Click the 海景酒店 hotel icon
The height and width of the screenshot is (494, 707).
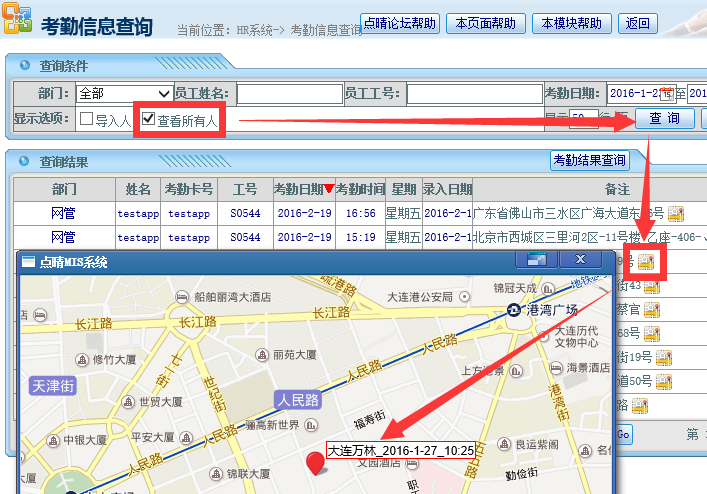(556, 368)
